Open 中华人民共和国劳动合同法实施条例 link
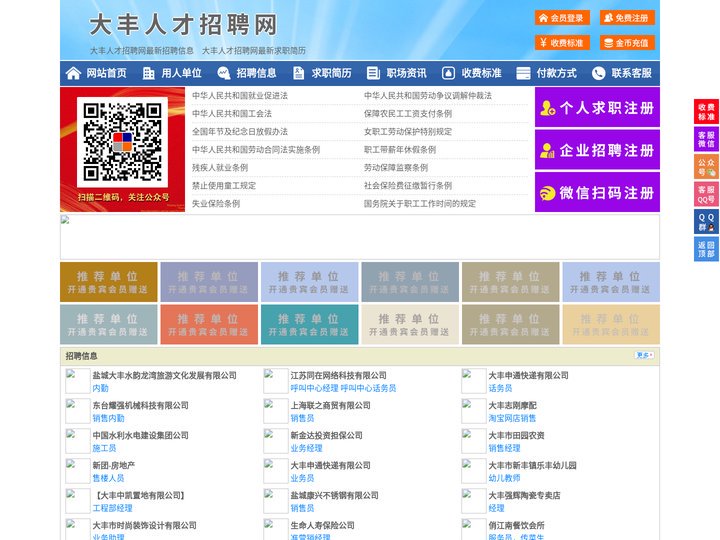Viewport: 720px width, 540px height. tap(256, 149)
